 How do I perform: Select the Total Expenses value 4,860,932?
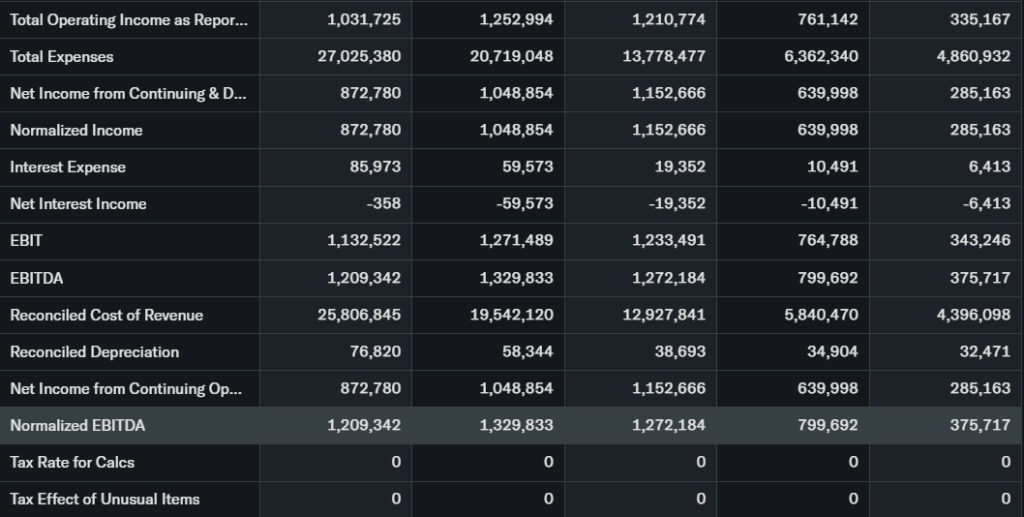[x=973, y=57]
